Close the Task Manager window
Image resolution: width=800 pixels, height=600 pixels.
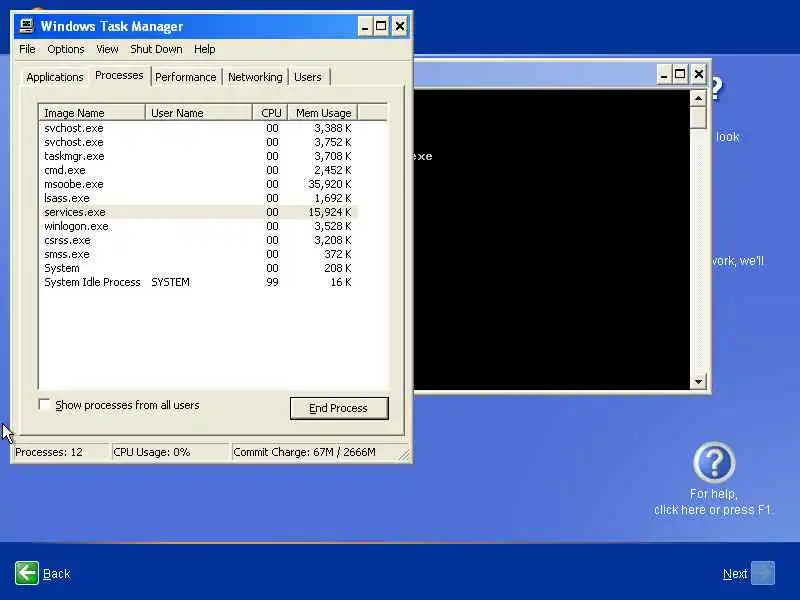400,26
